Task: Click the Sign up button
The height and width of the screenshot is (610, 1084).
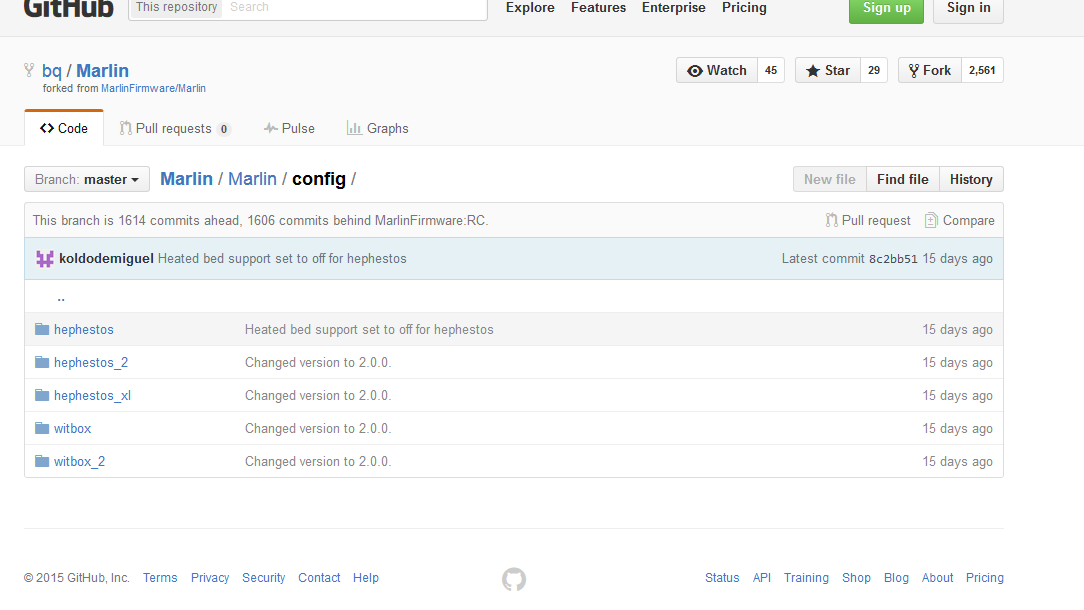Action: [x=886, y=9]
